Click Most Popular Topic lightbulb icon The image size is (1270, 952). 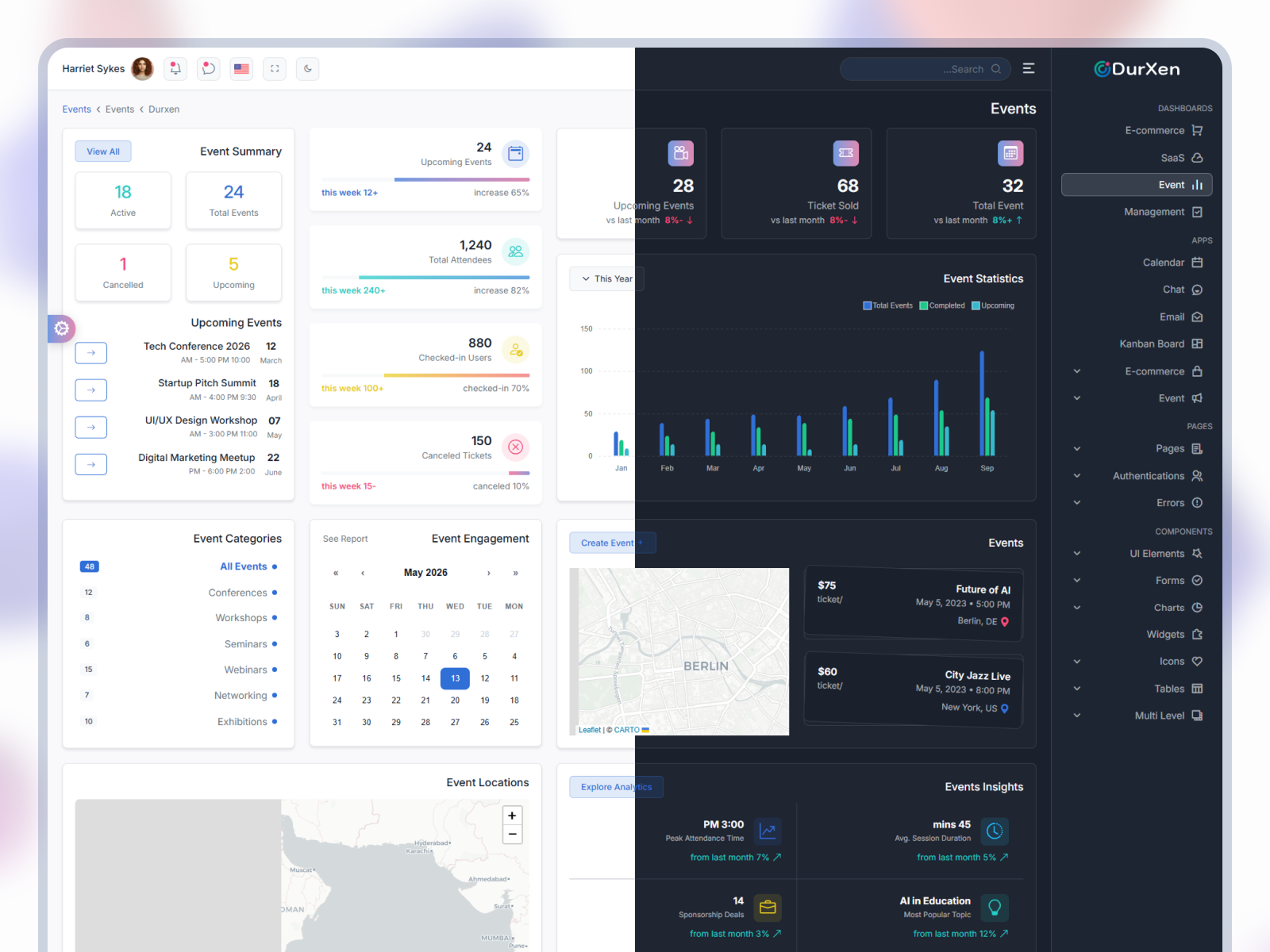tap(995, 907)
